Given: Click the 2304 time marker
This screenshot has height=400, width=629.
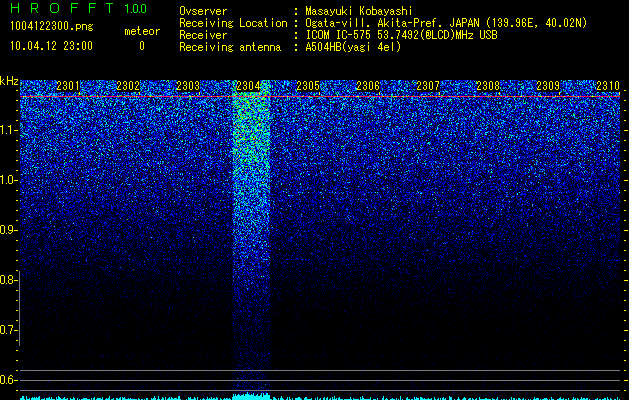Looking at the screenshot, I should coord(248,85).
